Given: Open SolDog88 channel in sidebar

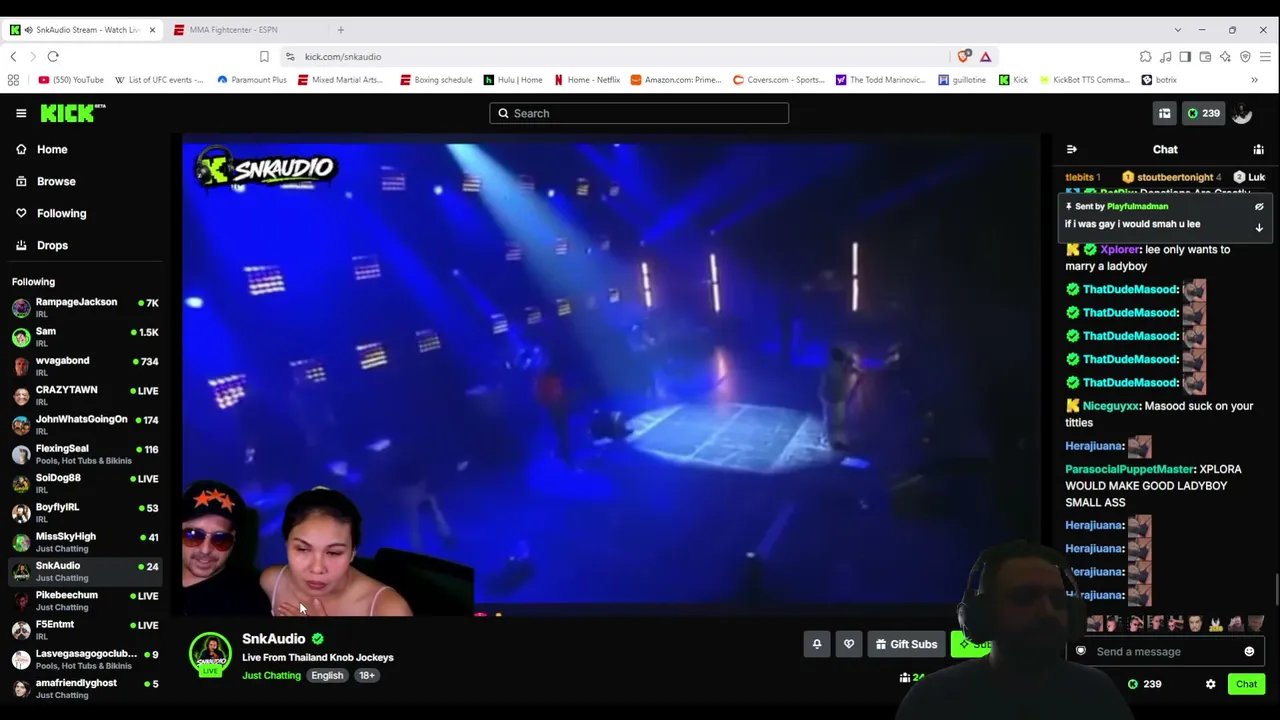Looking at the screenshot, I should [x=85, y=483].
